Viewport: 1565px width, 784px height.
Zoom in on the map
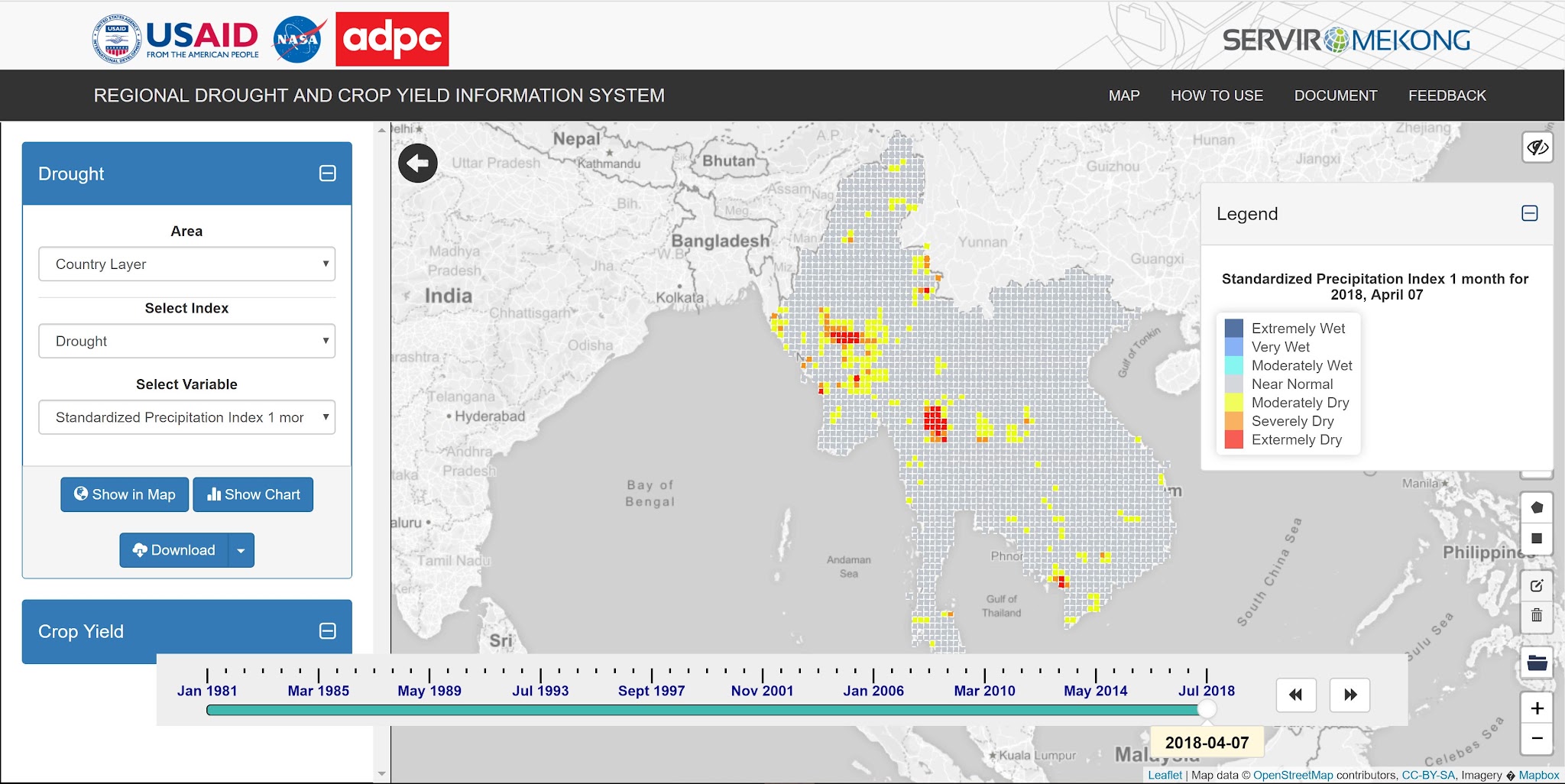1537,708
